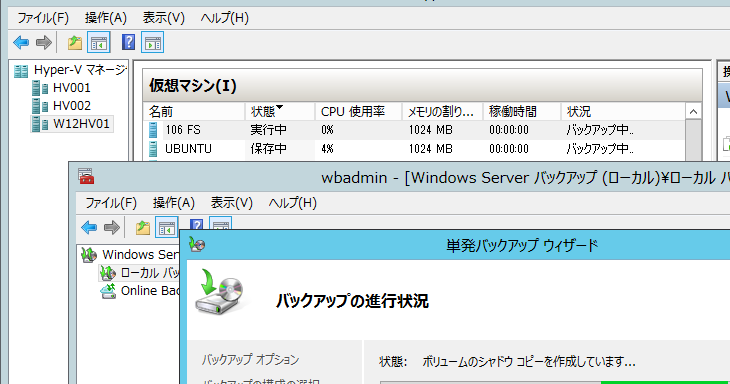Click the HV002 server icon
The image size is (730, 384).
click(x=40, y=106)
